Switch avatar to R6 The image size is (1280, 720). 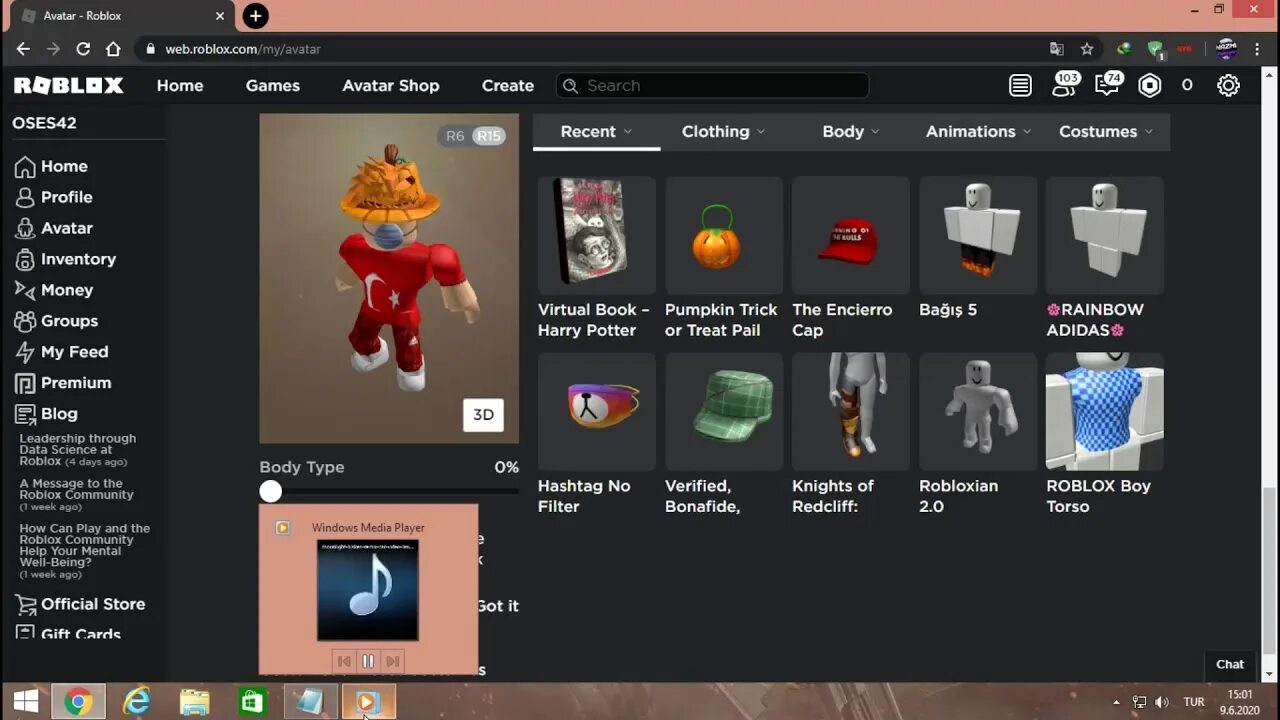pos(455,136)
